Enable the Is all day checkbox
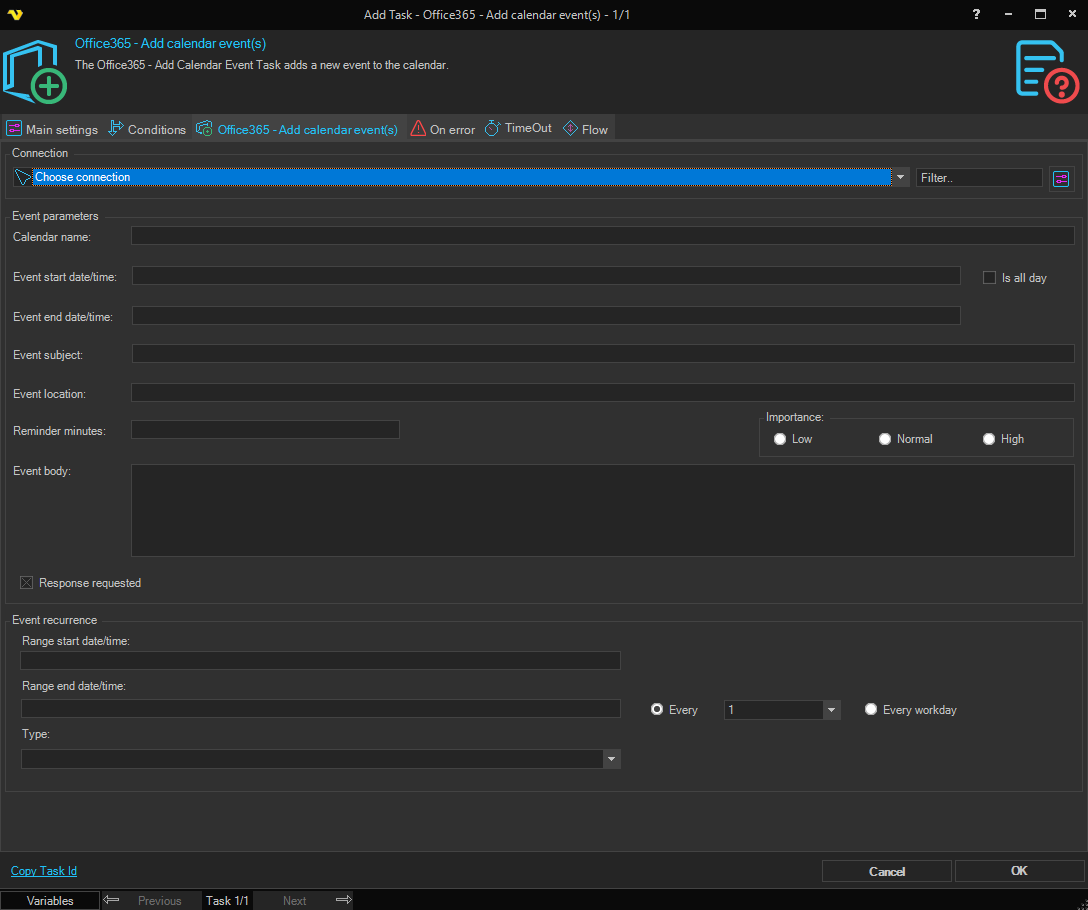Screen dimensions: 1088x910 989,278
